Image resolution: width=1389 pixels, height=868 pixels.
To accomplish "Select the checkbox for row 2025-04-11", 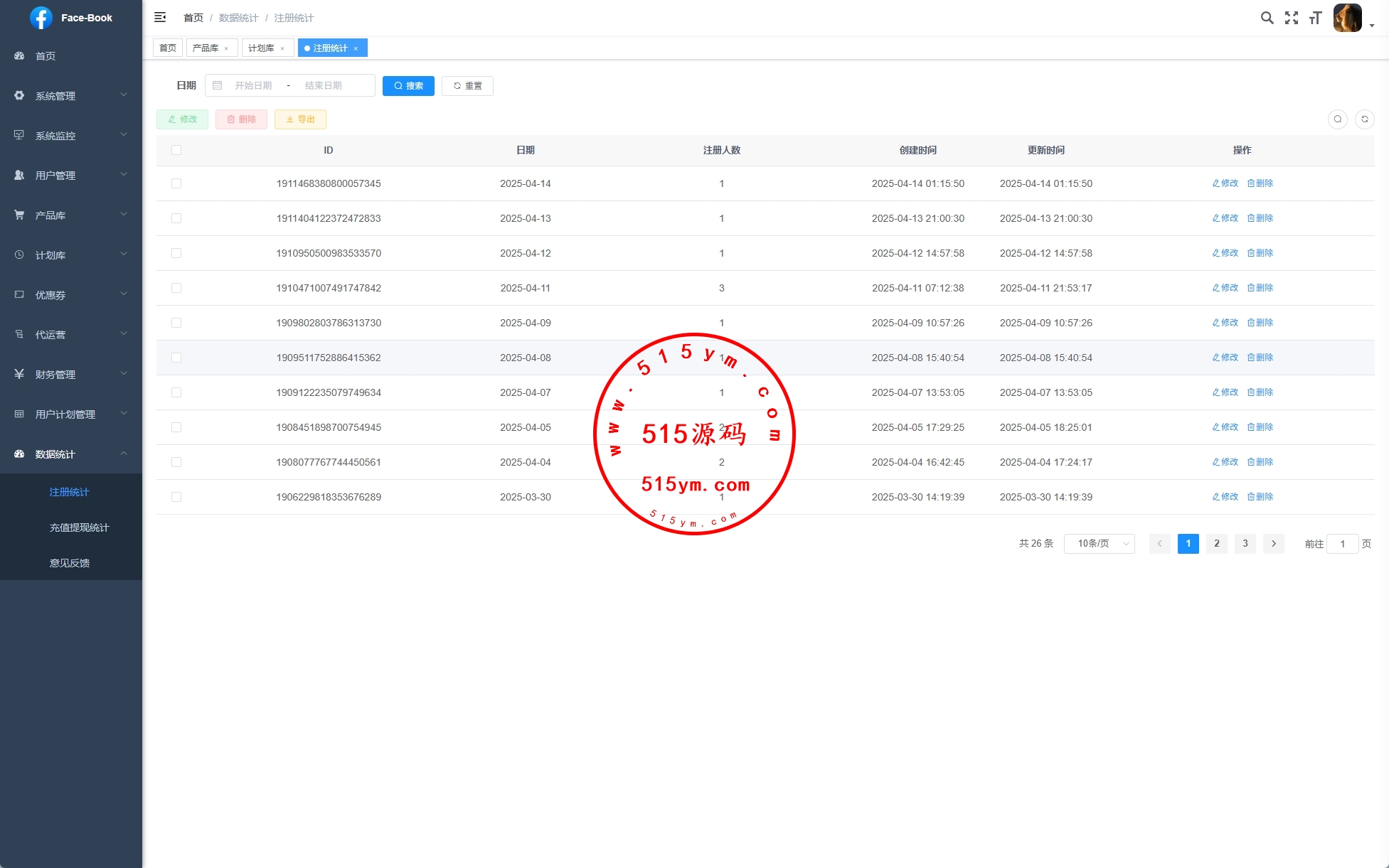I will (176, 288).
